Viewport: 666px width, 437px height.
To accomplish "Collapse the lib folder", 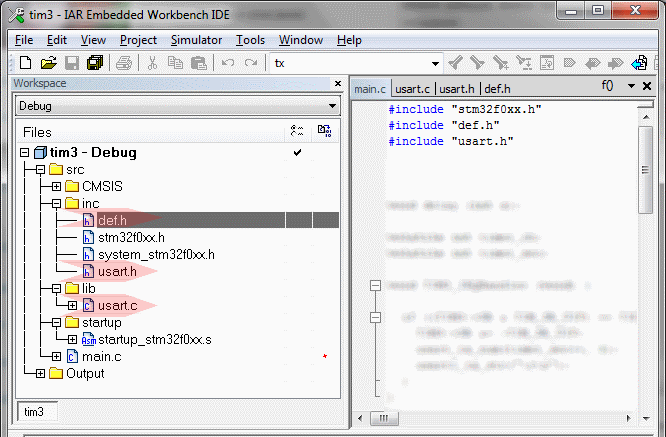I will [x=56, y=289].
